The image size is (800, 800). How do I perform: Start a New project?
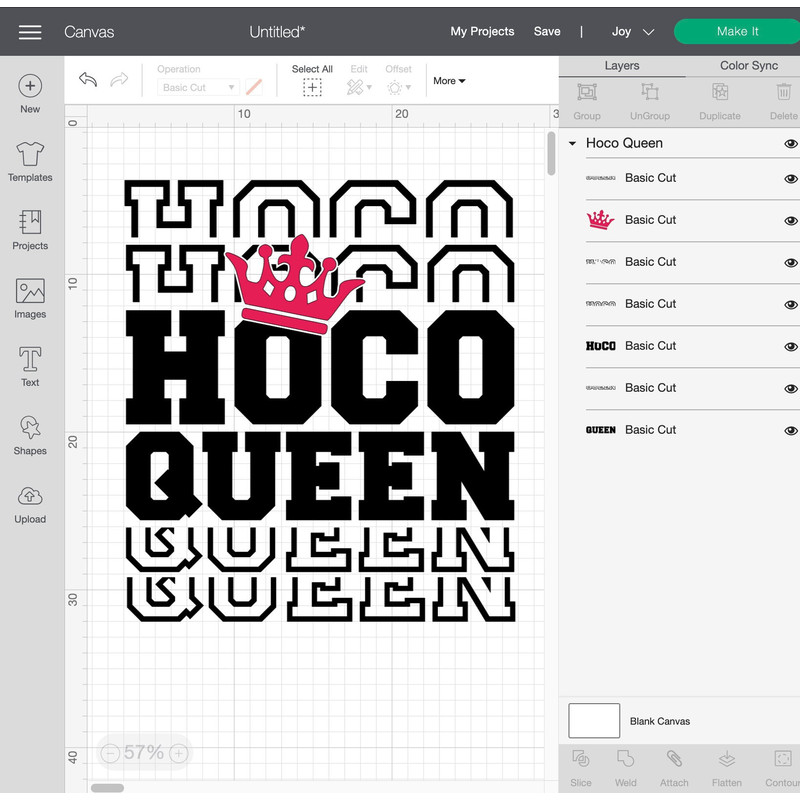(x=30, y=94)
